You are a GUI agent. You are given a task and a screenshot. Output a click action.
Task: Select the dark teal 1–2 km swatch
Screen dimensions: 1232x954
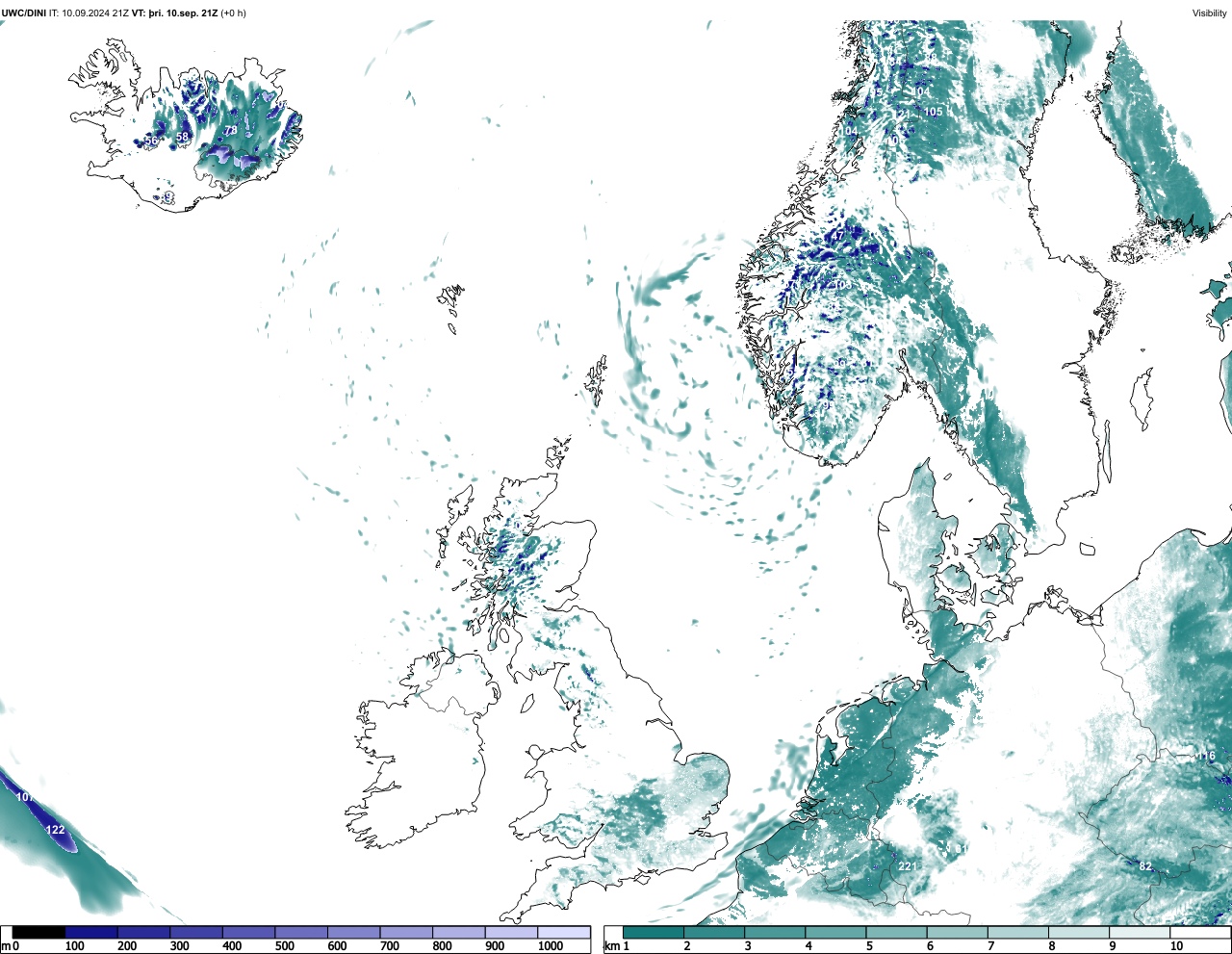(x=654, y=933)
